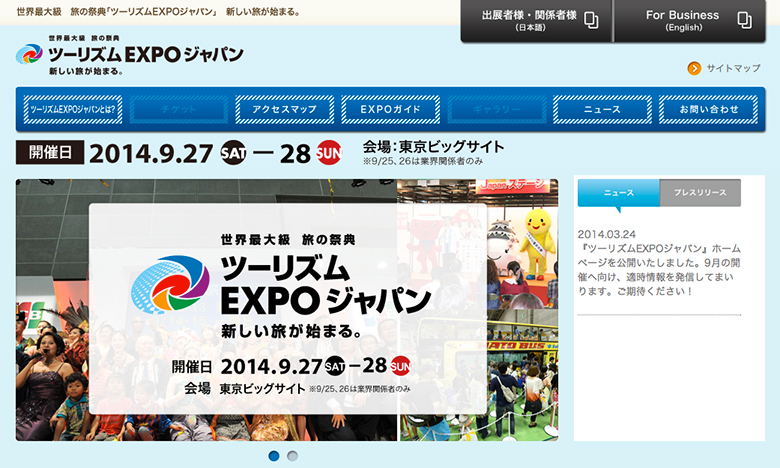Click the お問い合わせ navigation button
Screen dimensions: 780x468
708,109
